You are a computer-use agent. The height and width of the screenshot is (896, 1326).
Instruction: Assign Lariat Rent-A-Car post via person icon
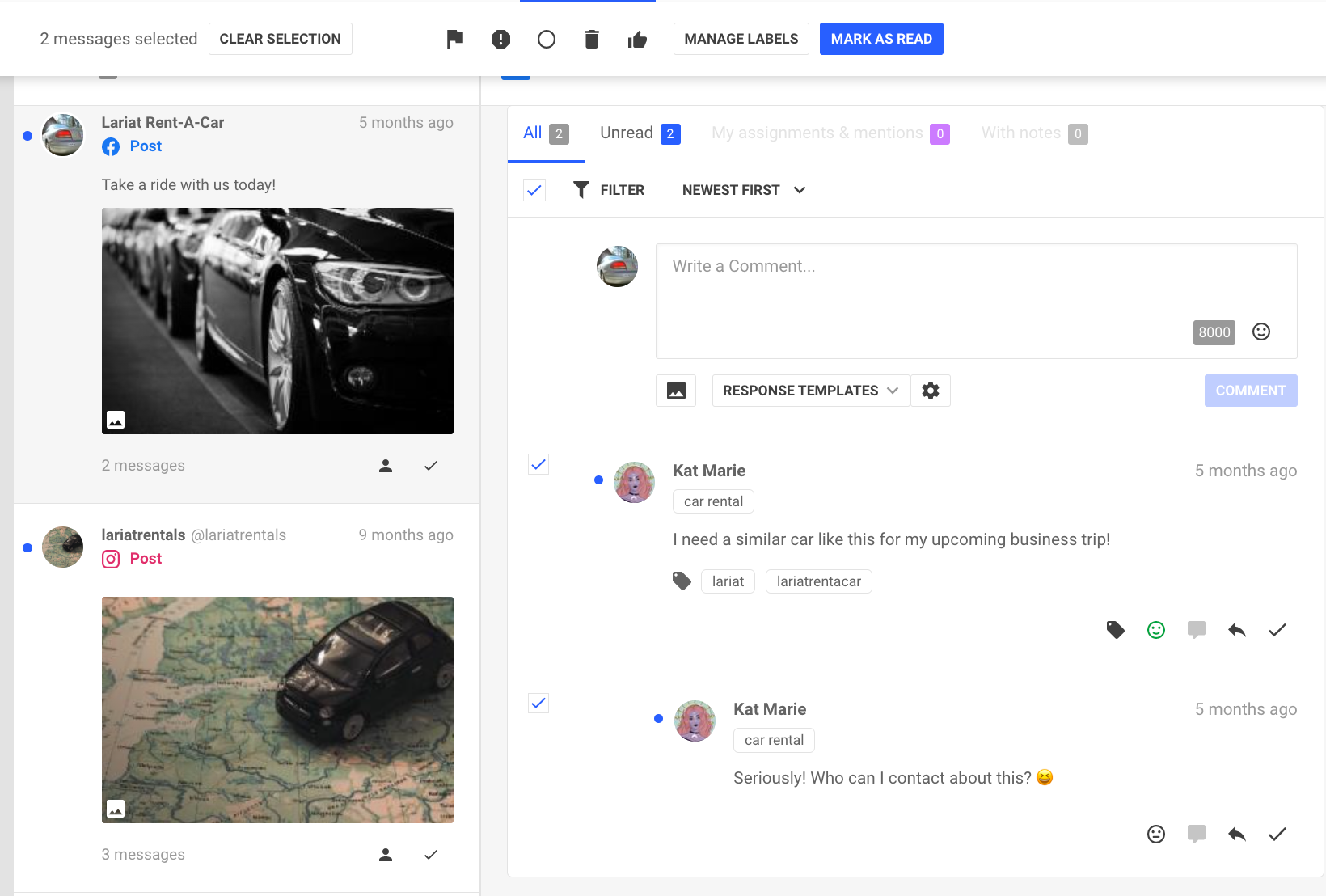coord(386,466)
